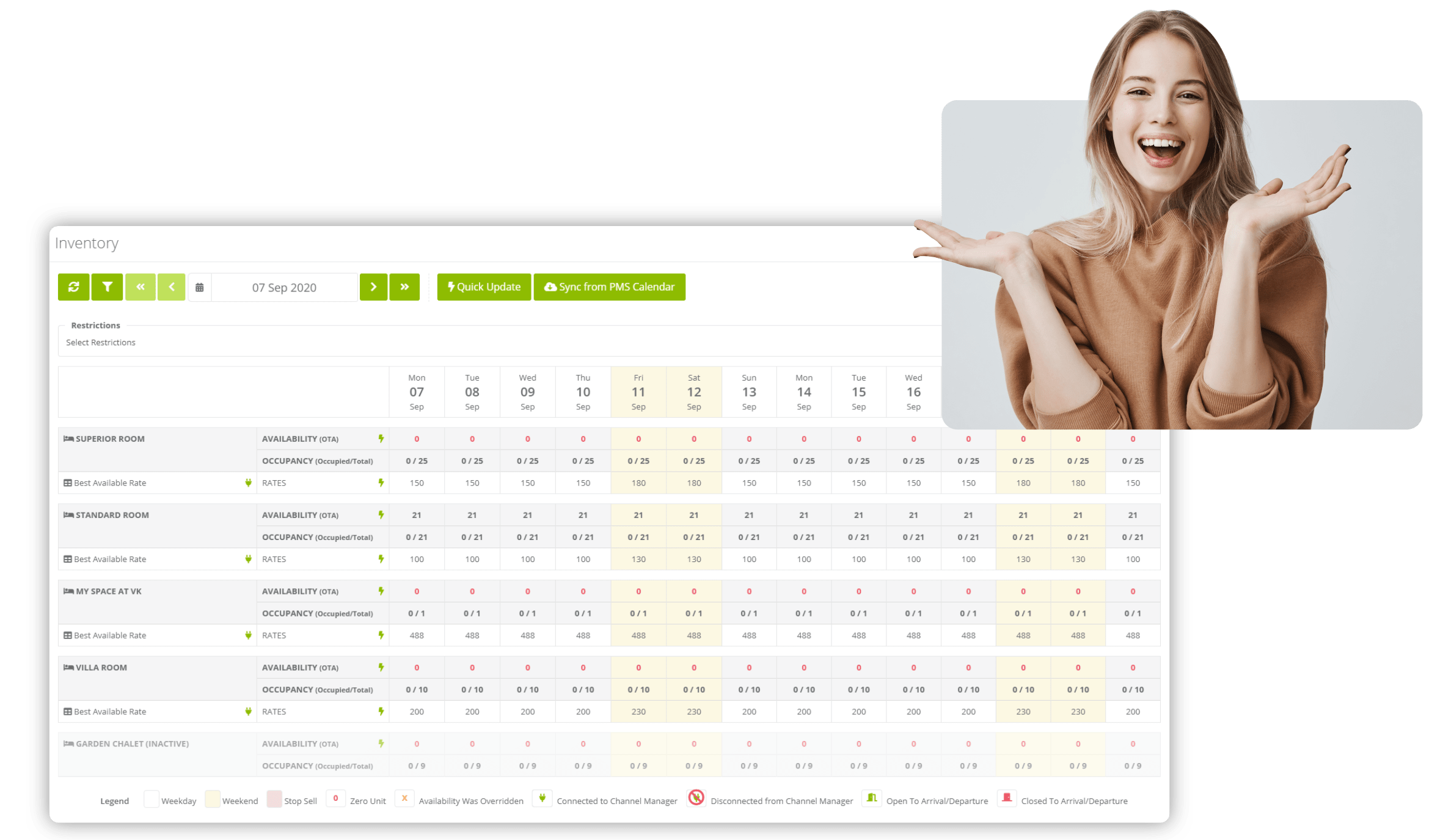Screen dimensions: 1432x840
Task: Click the Quick Update button
Action: coord(485,286)
